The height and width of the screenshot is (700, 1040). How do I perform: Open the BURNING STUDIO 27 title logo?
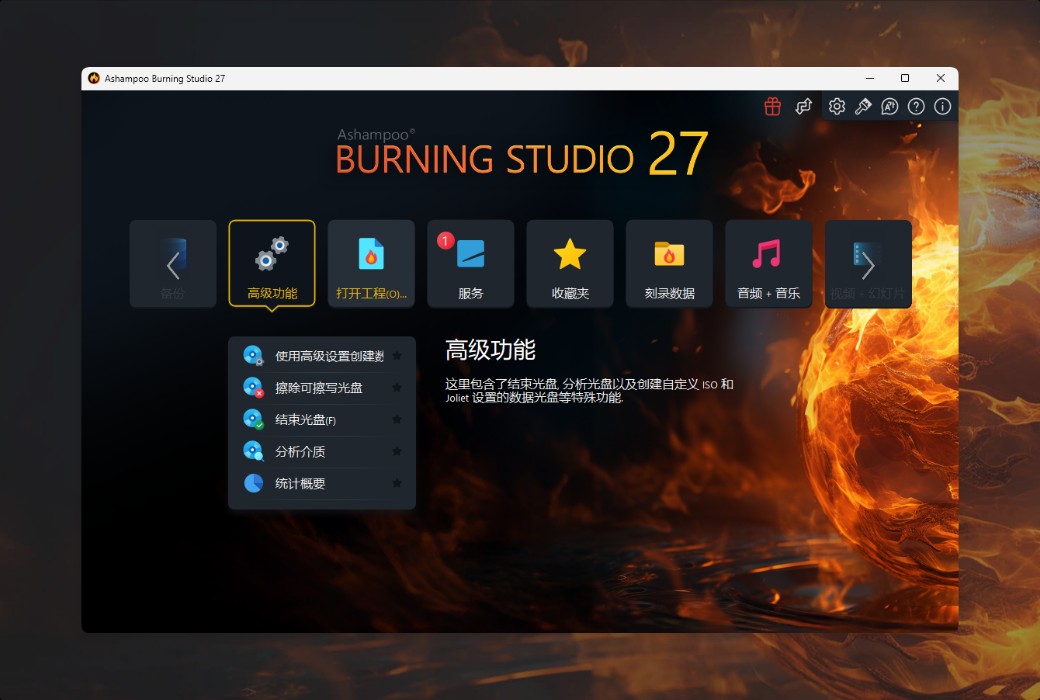[x=520, y=156]
